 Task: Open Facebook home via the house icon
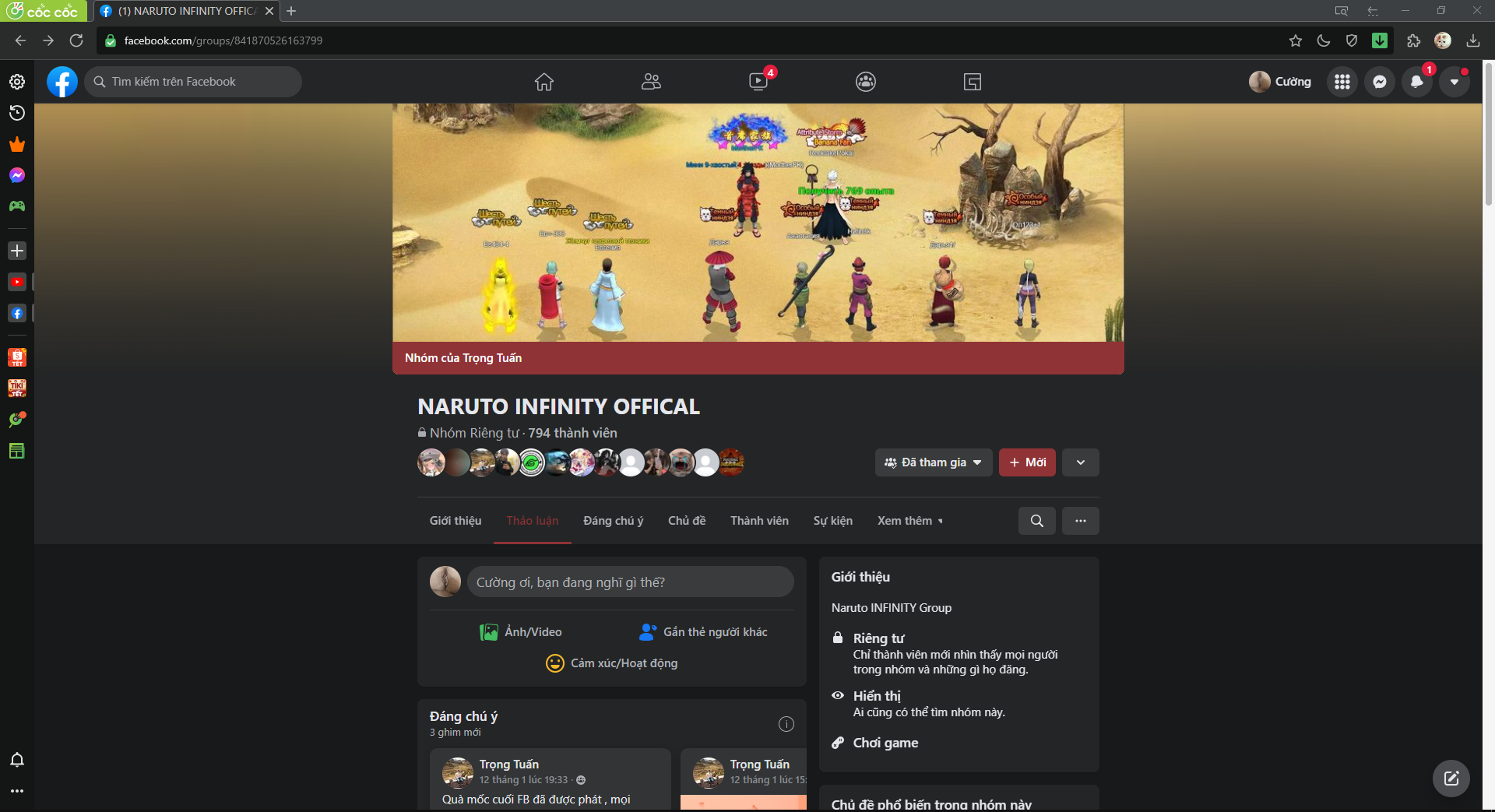(x=544, y=82)
